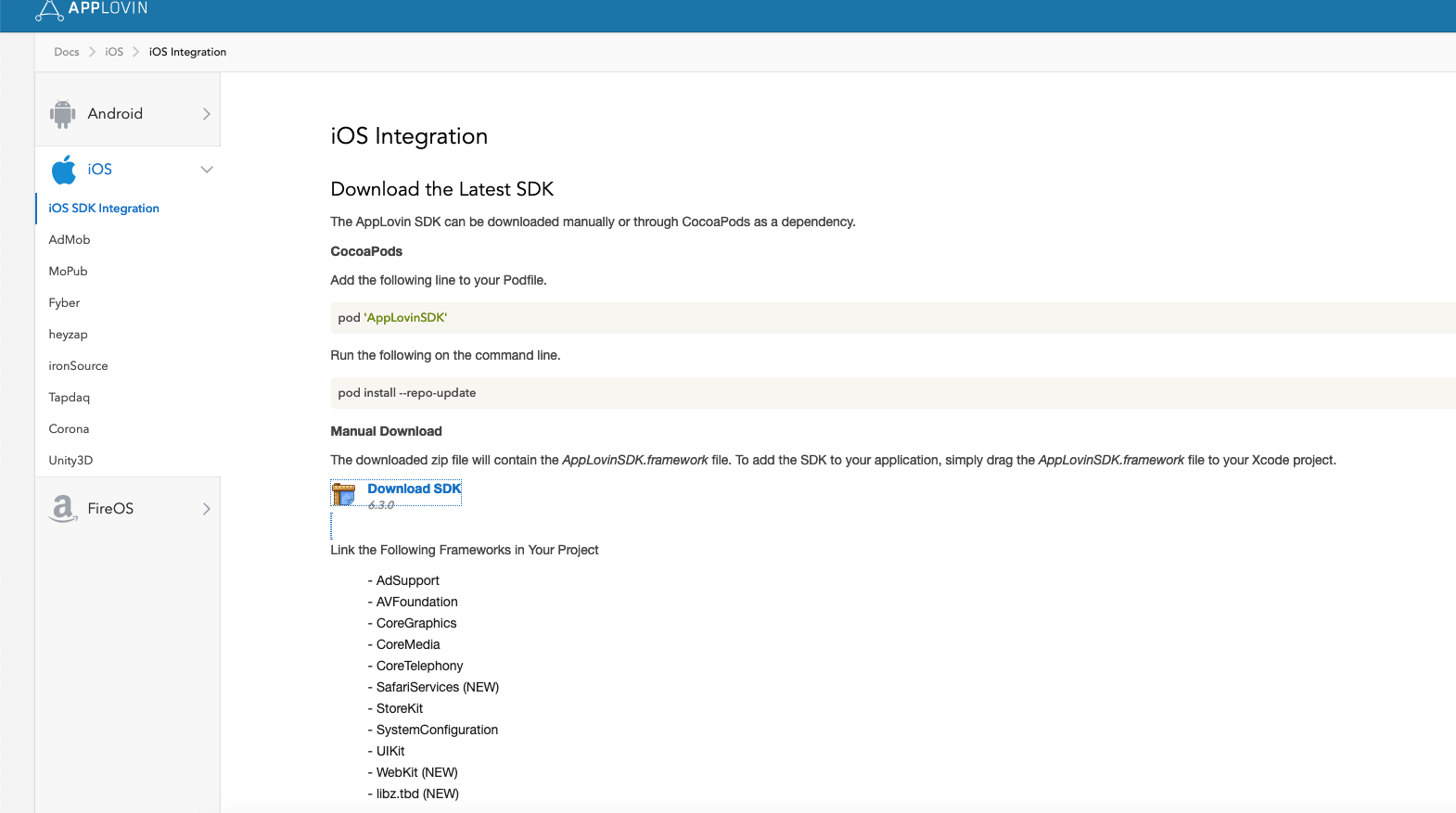Go to iOS in breadcrumb
Screen dimensions: 1456x813
coord(114,52)
